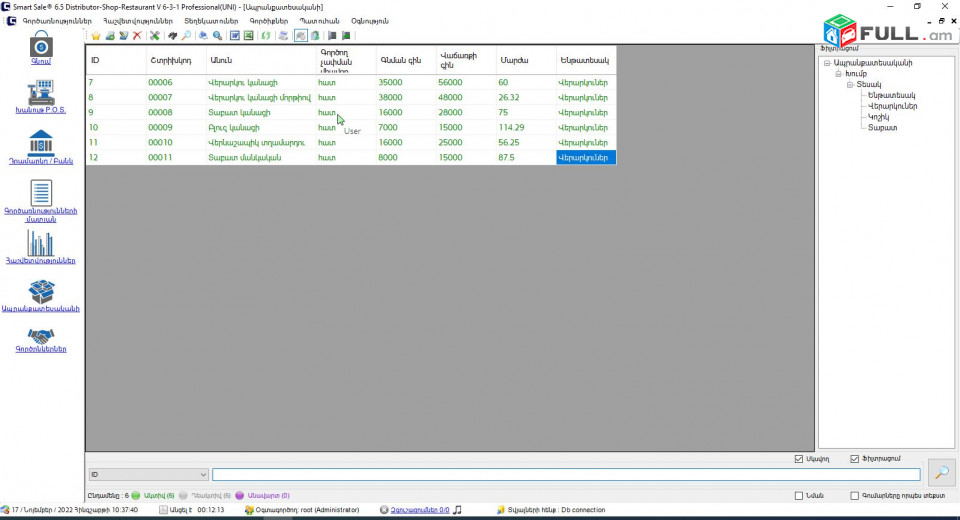
Task: Click the search magnifier button at bottom right
Action: point(942,473)
